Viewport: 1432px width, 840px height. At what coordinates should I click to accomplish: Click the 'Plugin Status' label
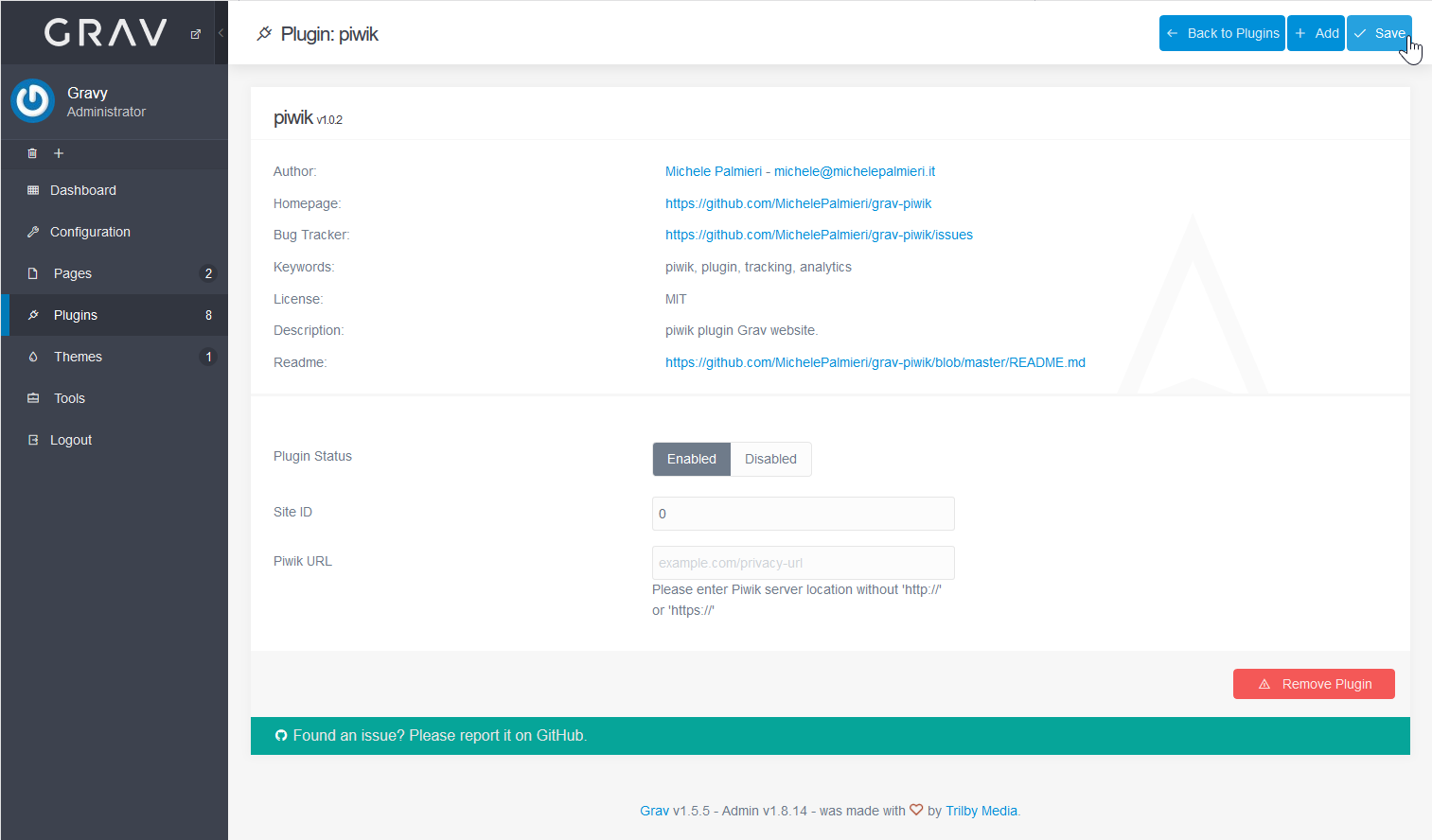click(312, 456)
